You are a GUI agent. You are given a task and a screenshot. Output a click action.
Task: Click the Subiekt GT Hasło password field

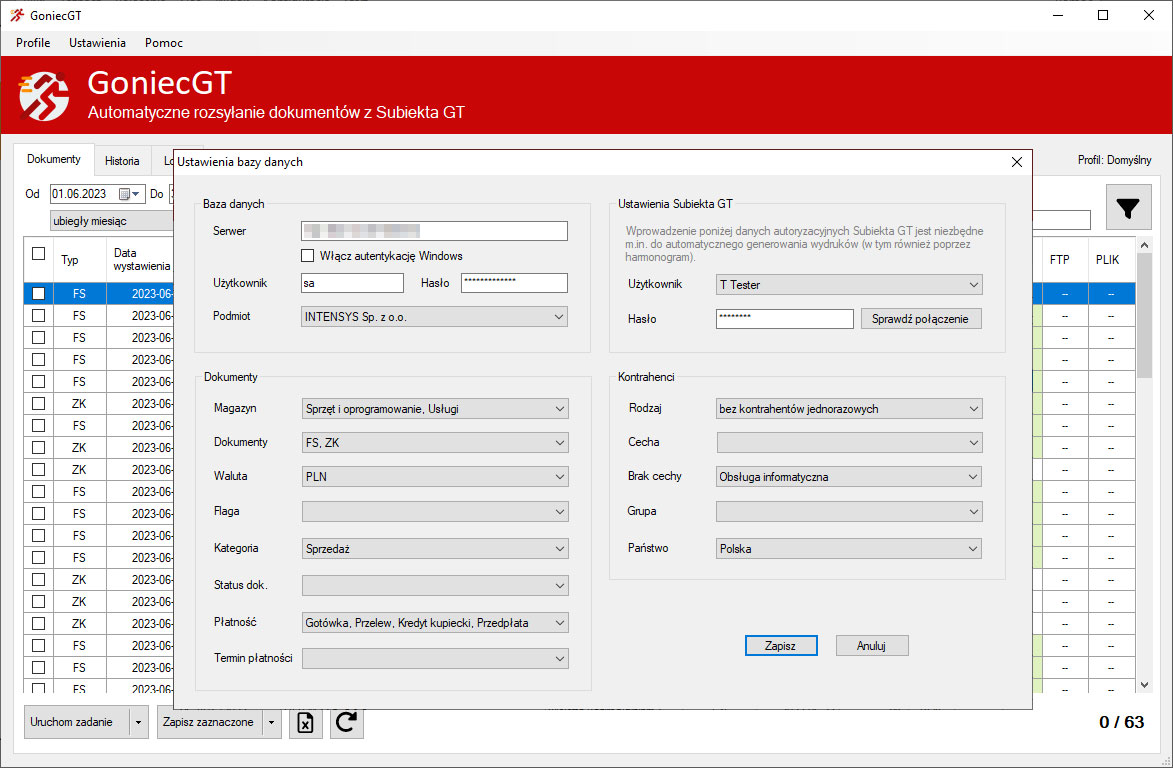(x=784, y=319)
